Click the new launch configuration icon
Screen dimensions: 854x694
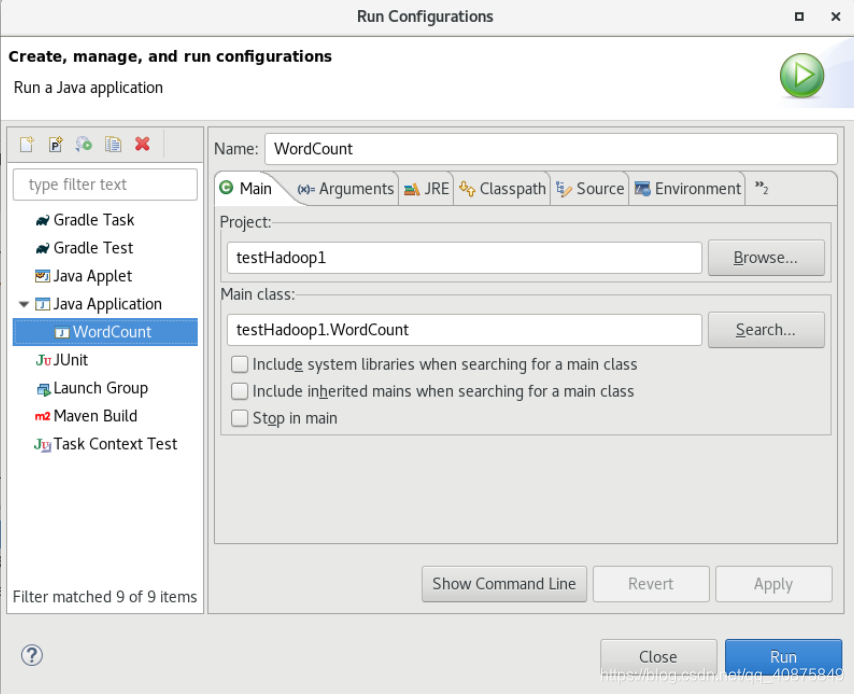[27, 144]
